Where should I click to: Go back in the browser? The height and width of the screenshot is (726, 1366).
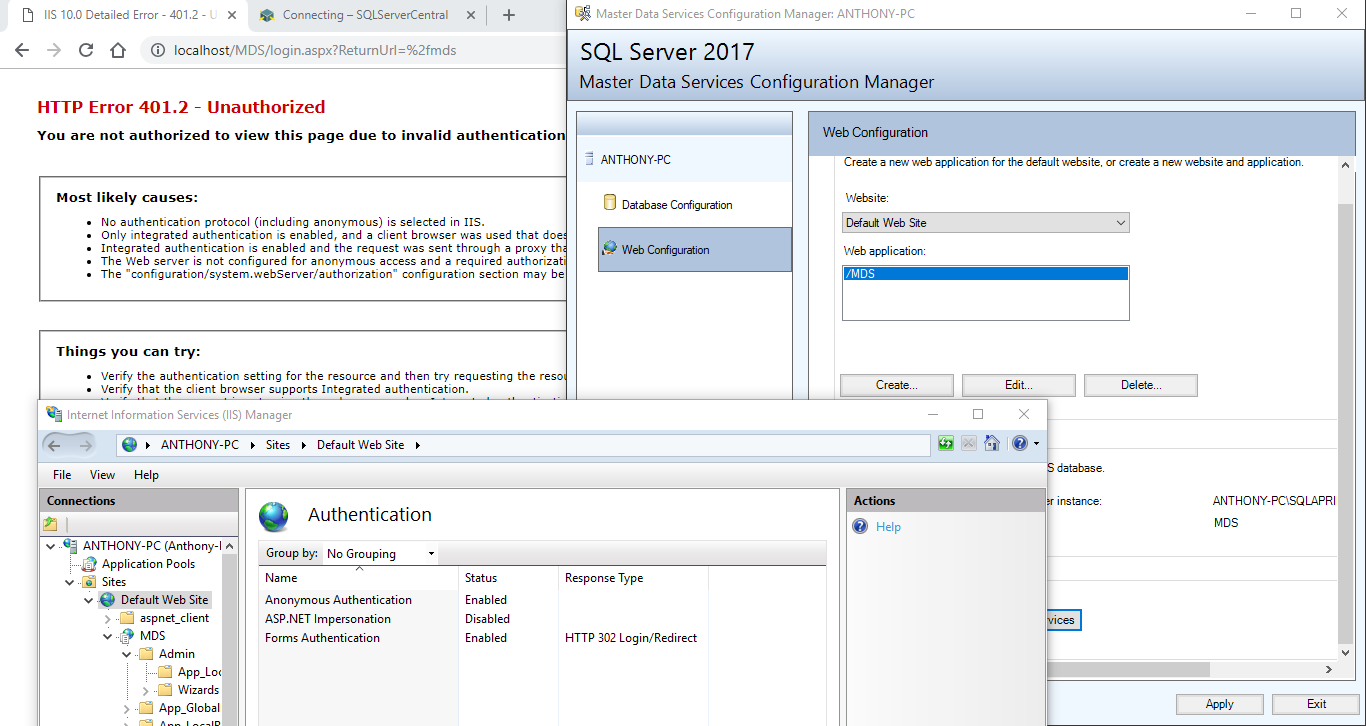tap(22, 50)
